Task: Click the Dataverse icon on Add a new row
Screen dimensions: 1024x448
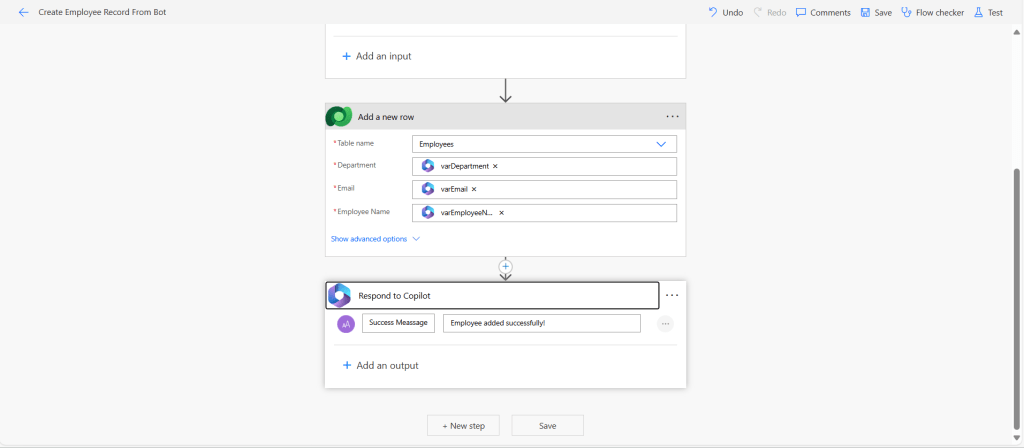Action: click(340, 117)
